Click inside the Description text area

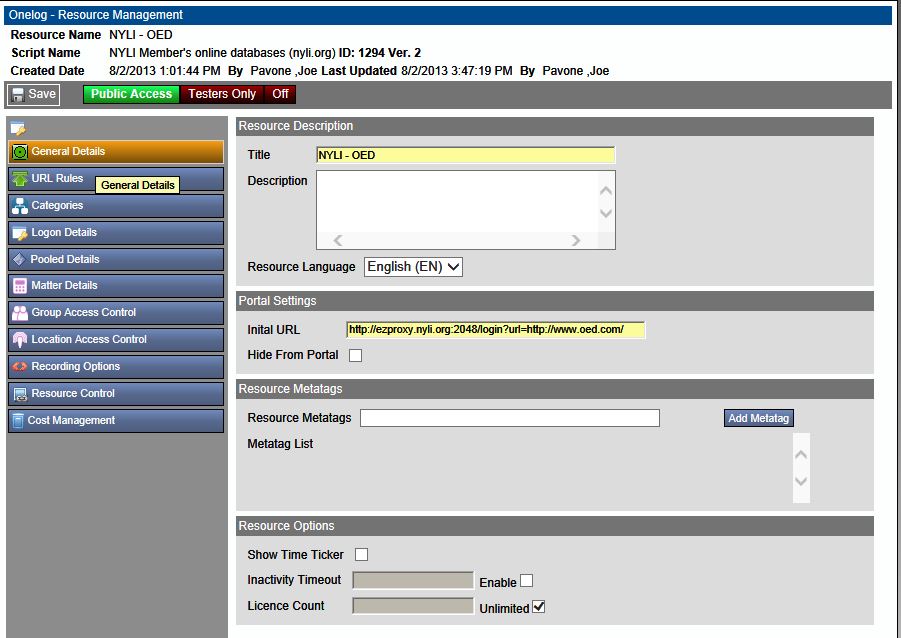coord(457,201)
